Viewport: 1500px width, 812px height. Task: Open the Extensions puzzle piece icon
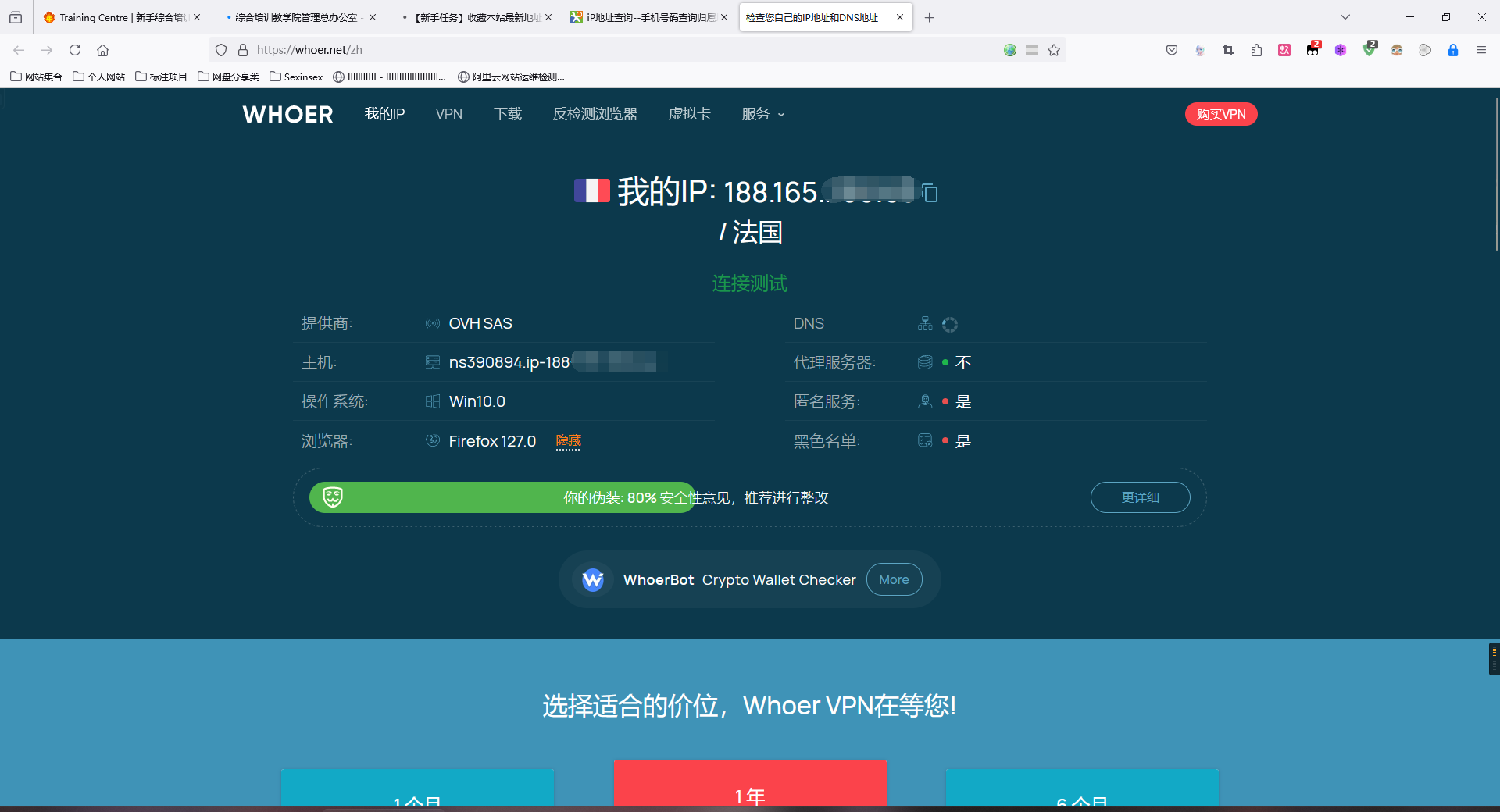tap(1256, 50)
